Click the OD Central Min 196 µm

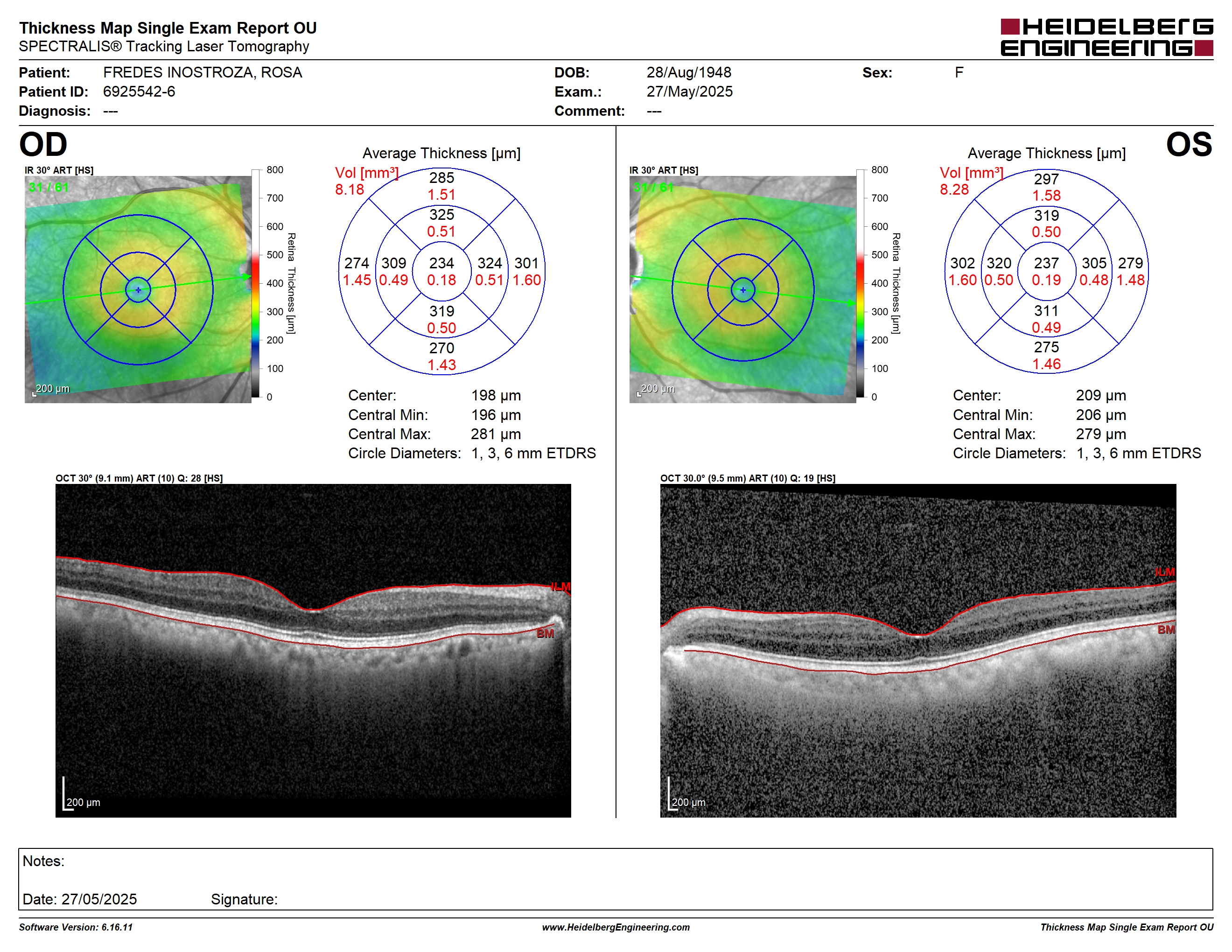(496, 415)
